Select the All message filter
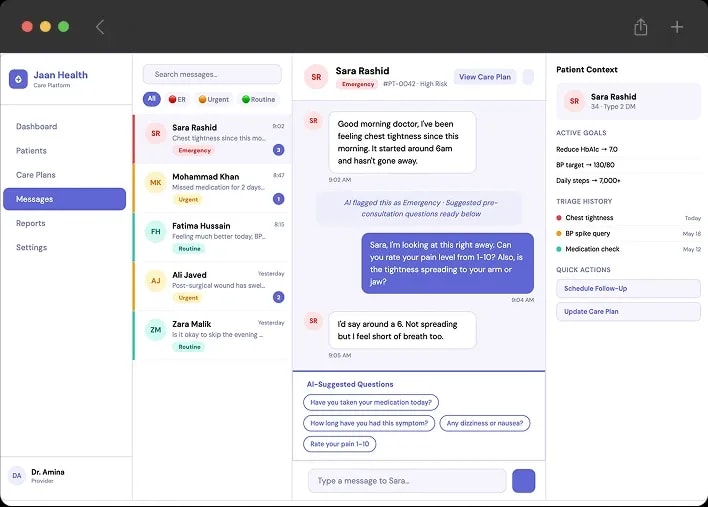708x507 pixels. point(152,99)
